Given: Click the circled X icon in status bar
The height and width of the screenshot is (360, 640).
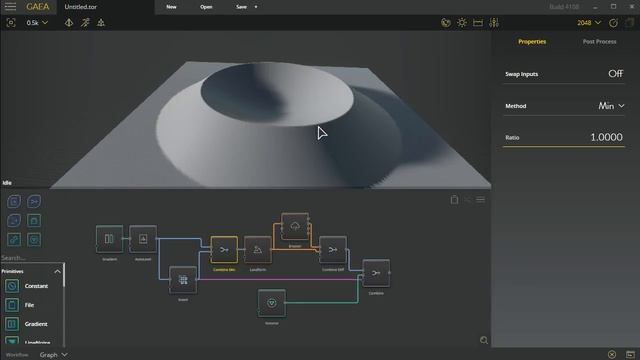Looking at the screenshot, I should [611, 354].
